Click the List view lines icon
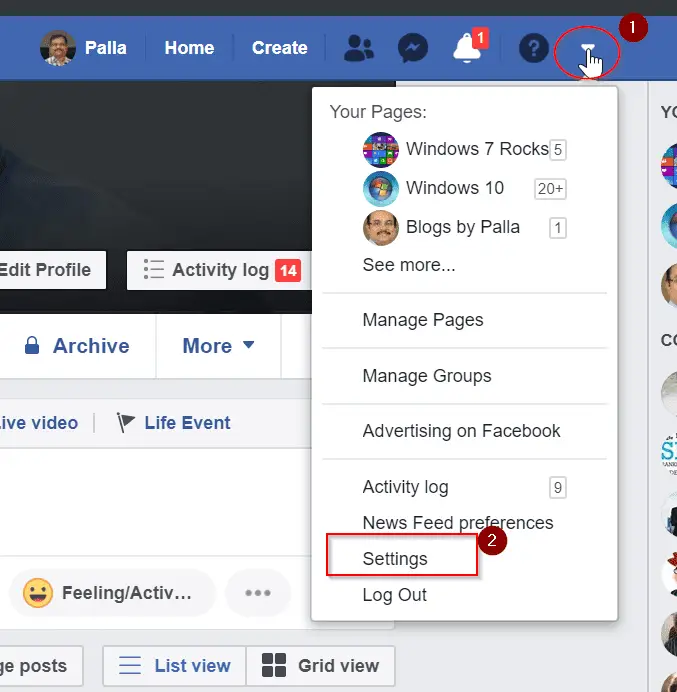 coord(130,666)
